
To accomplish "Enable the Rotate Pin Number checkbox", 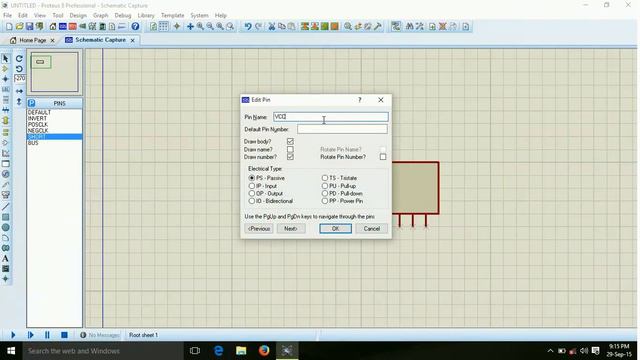I will [x=383, y=157].
